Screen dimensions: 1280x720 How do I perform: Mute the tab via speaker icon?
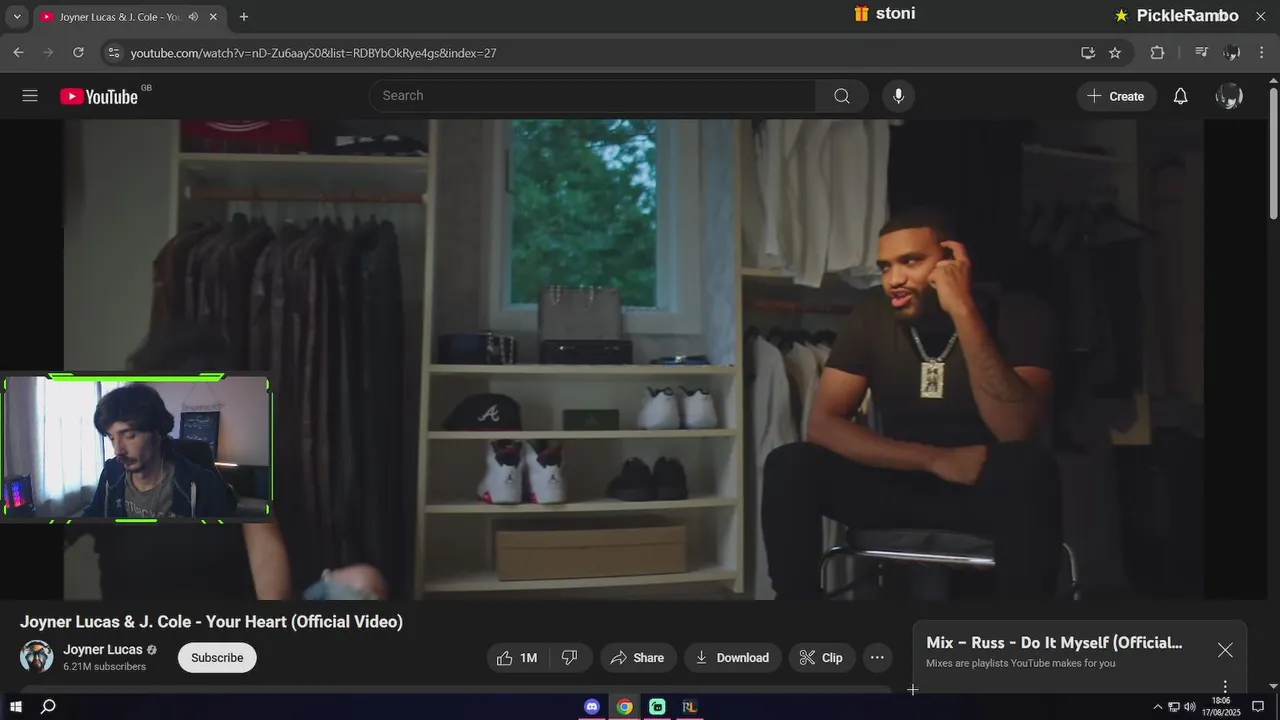click(x=193, y=17)
